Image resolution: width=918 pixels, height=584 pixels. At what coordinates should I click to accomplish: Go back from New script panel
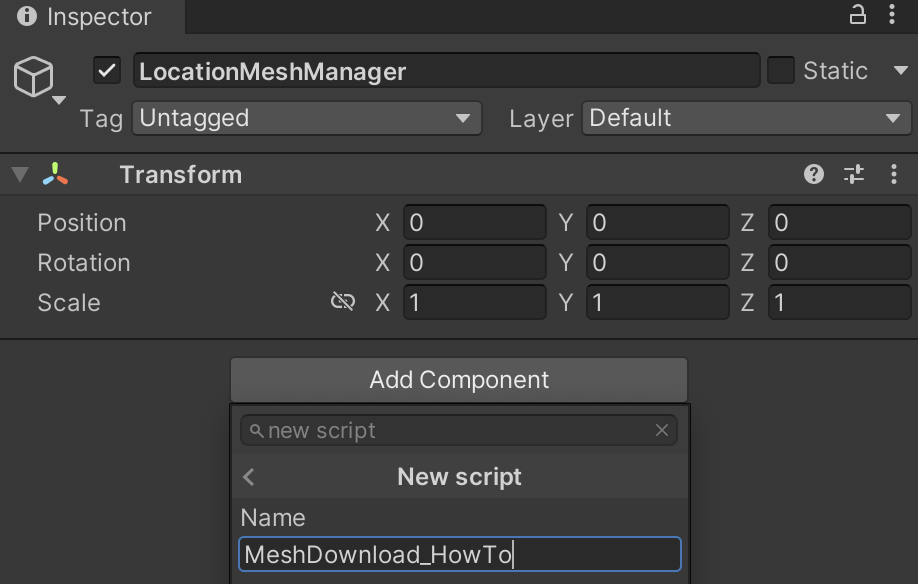[x=249, y=477]
